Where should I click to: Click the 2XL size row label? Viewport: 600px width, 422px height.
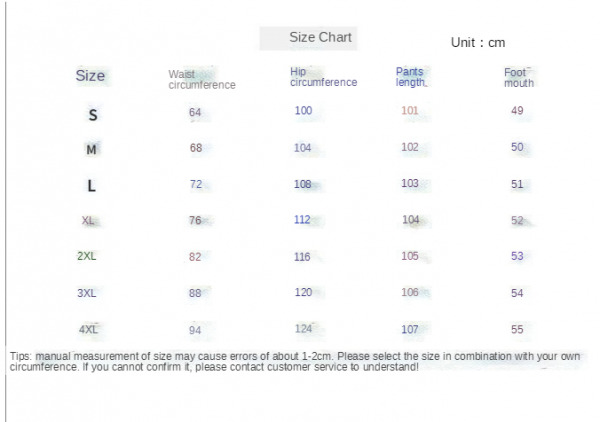(86, 256)
